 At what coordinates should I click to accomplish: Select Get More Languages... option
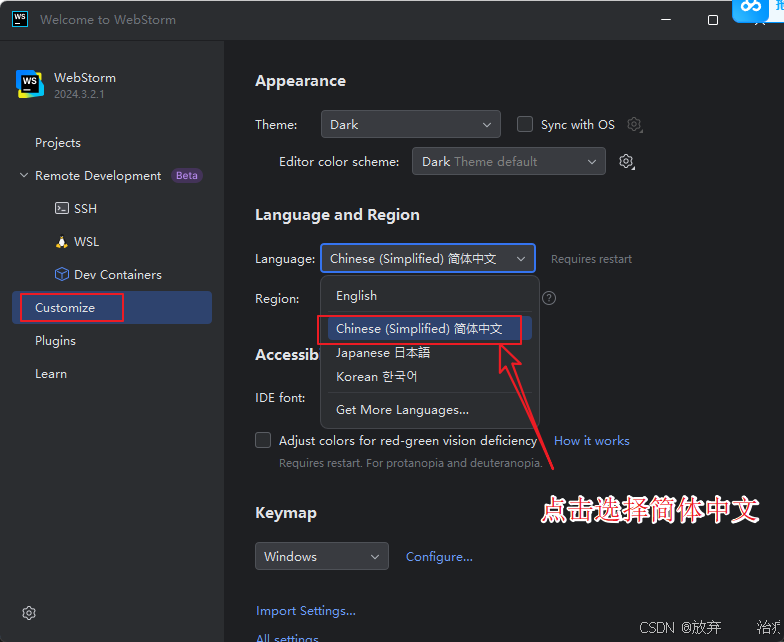pos(430,410)
